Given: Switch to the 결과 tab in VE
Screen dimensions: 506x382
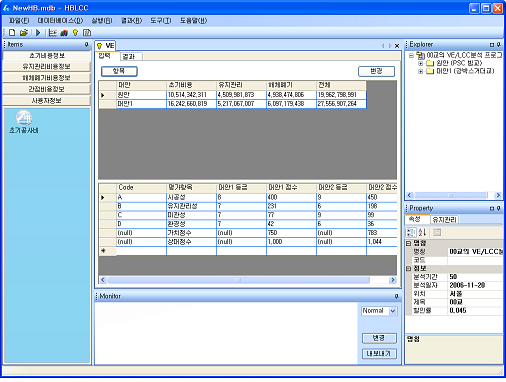Looking at the screenshot, I should pyautogui.click(x=130, y=56).
